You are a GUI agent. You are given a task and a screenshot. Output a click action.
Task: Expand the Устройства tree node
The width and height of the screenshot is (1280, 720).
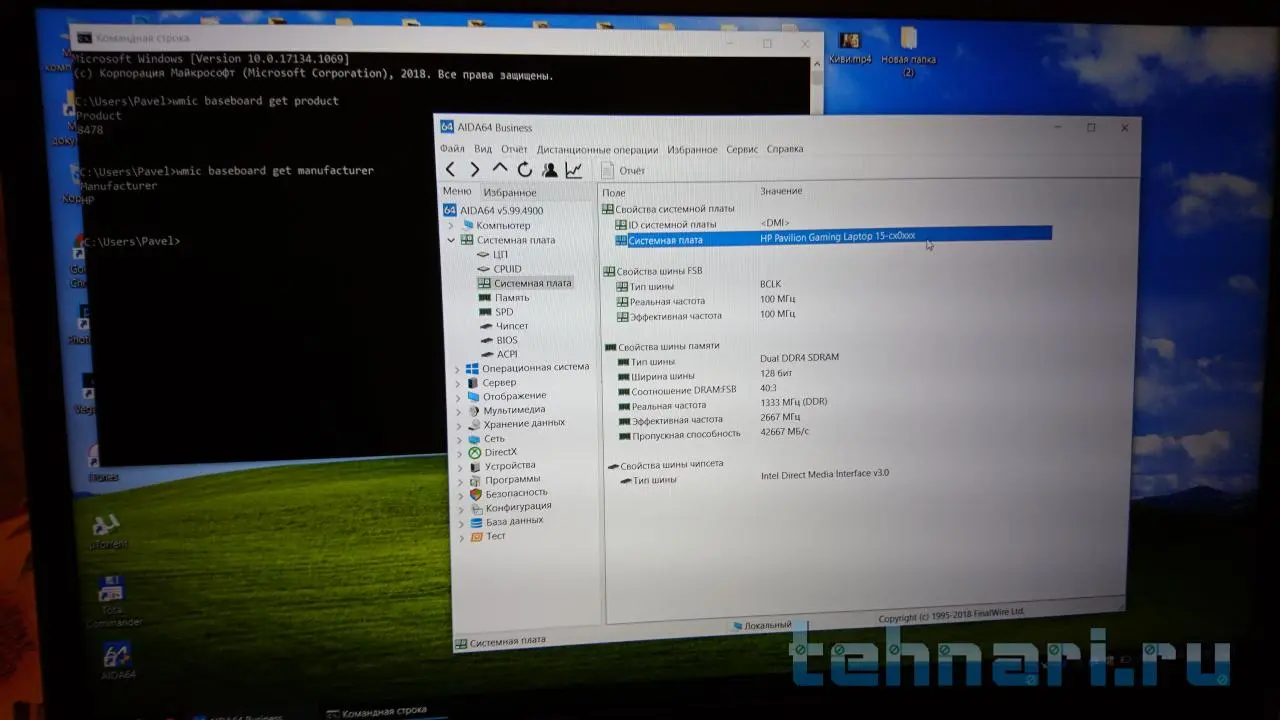pos(460,467)
